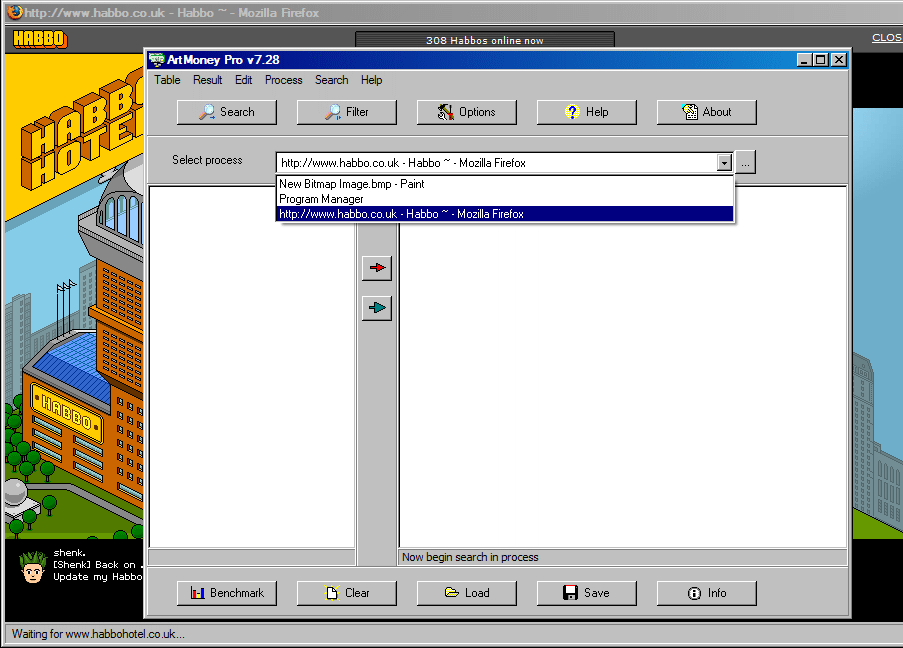This screenshot has height=648, width=903.
Task: Show process Info
Action: tap(707, 593)
